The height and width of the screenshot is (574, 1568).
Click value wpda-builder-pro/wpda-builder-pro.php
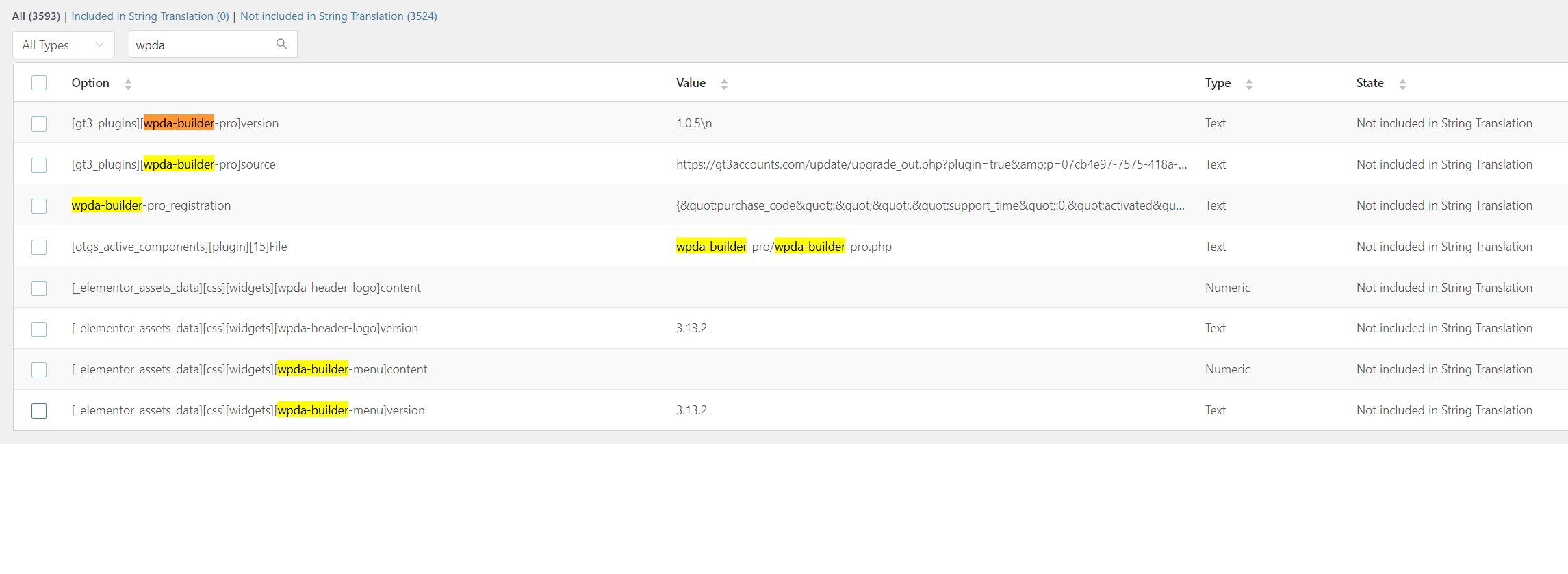[784, 247]
